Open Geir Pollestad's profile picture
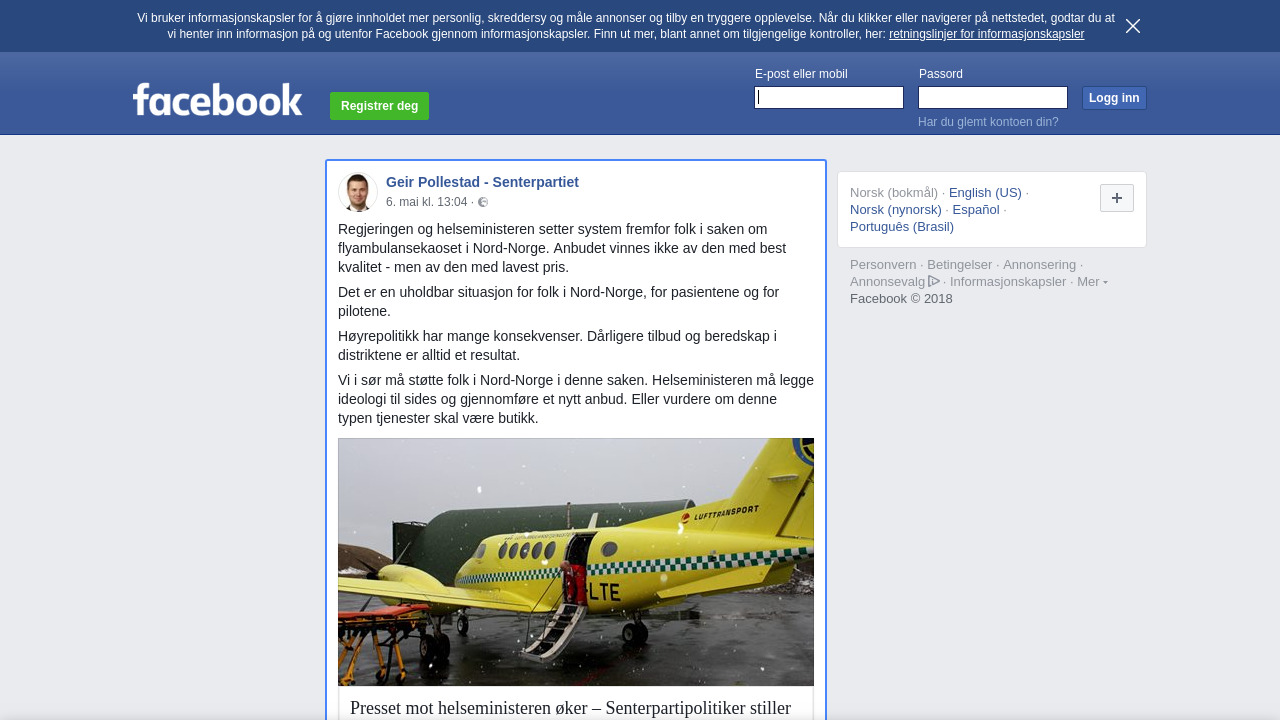The width and height of the screenshot is (1280, 720). tap(357, 192)
